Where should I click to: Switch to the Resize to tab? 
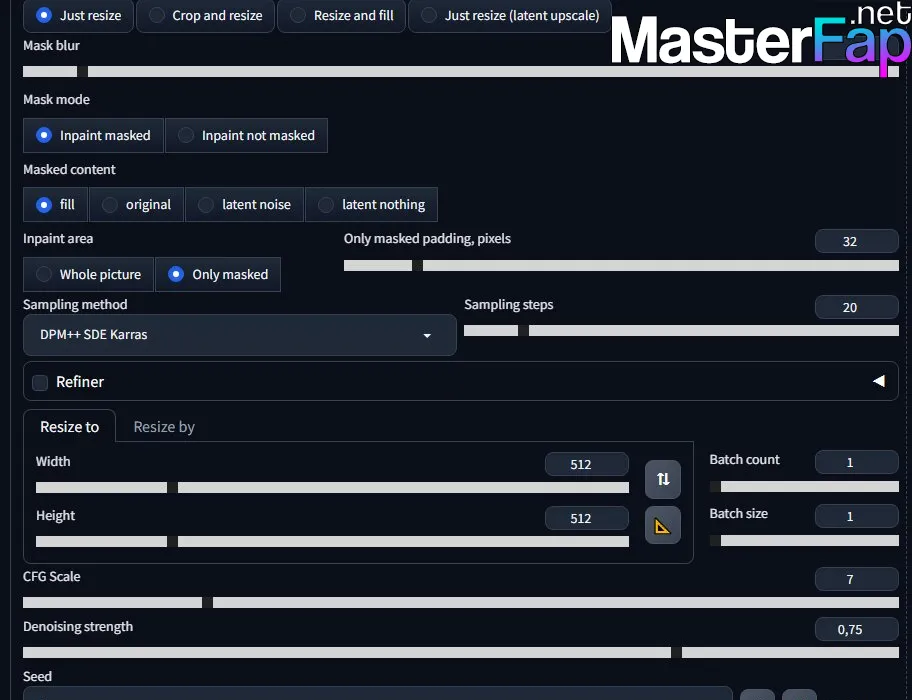click(x=69, y=427)
